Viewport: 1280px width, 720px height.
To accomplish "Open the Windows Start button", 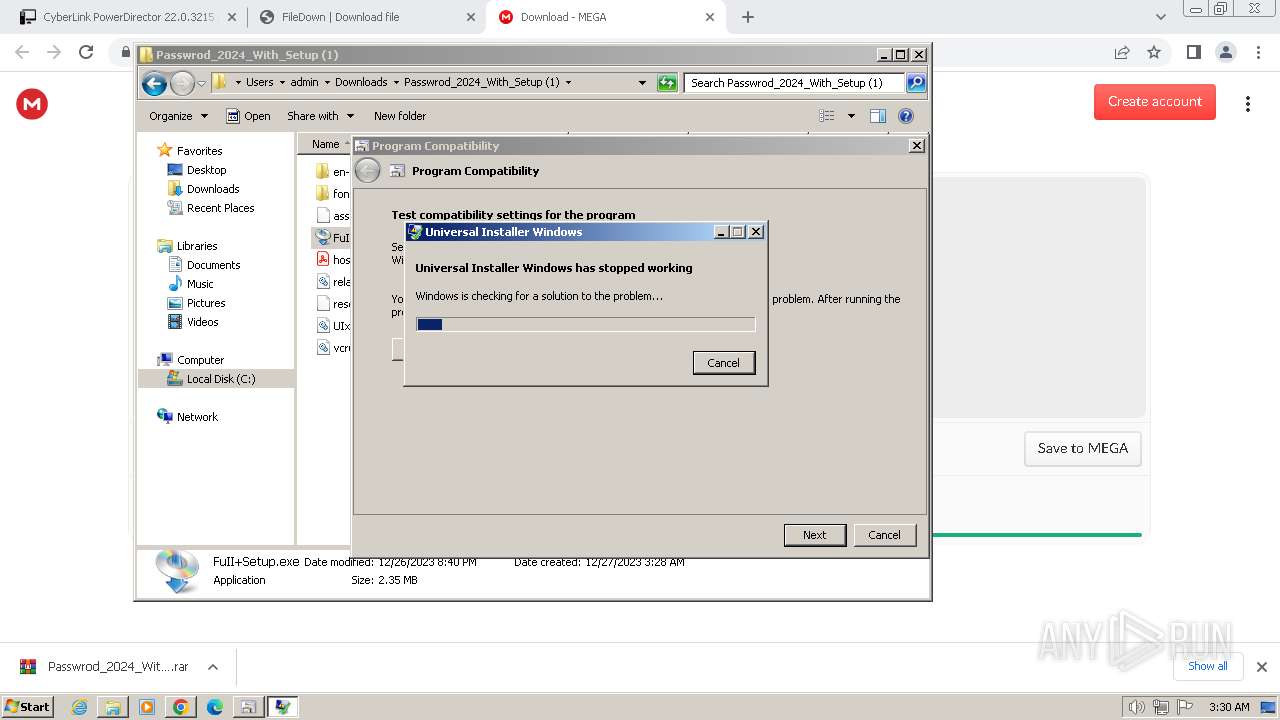I will (27, 707).
